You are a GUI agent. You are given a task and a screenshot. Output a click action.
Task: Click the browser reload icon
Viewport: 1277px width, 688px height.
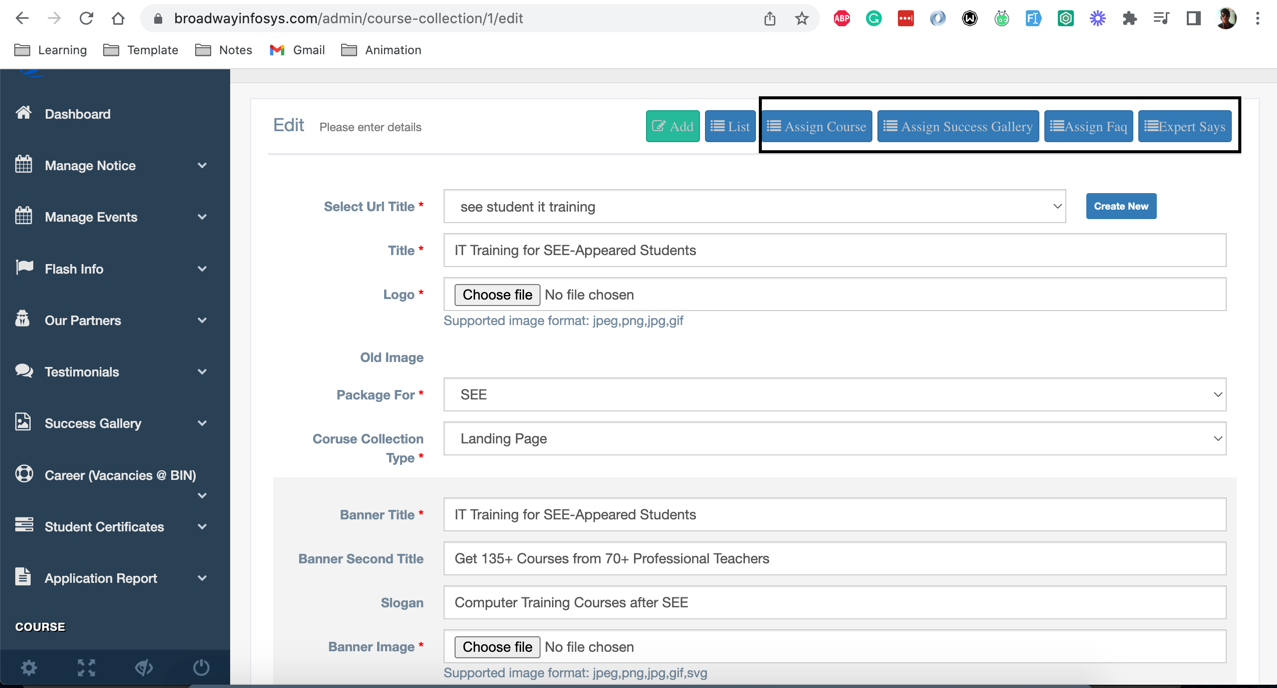[86, 18]
